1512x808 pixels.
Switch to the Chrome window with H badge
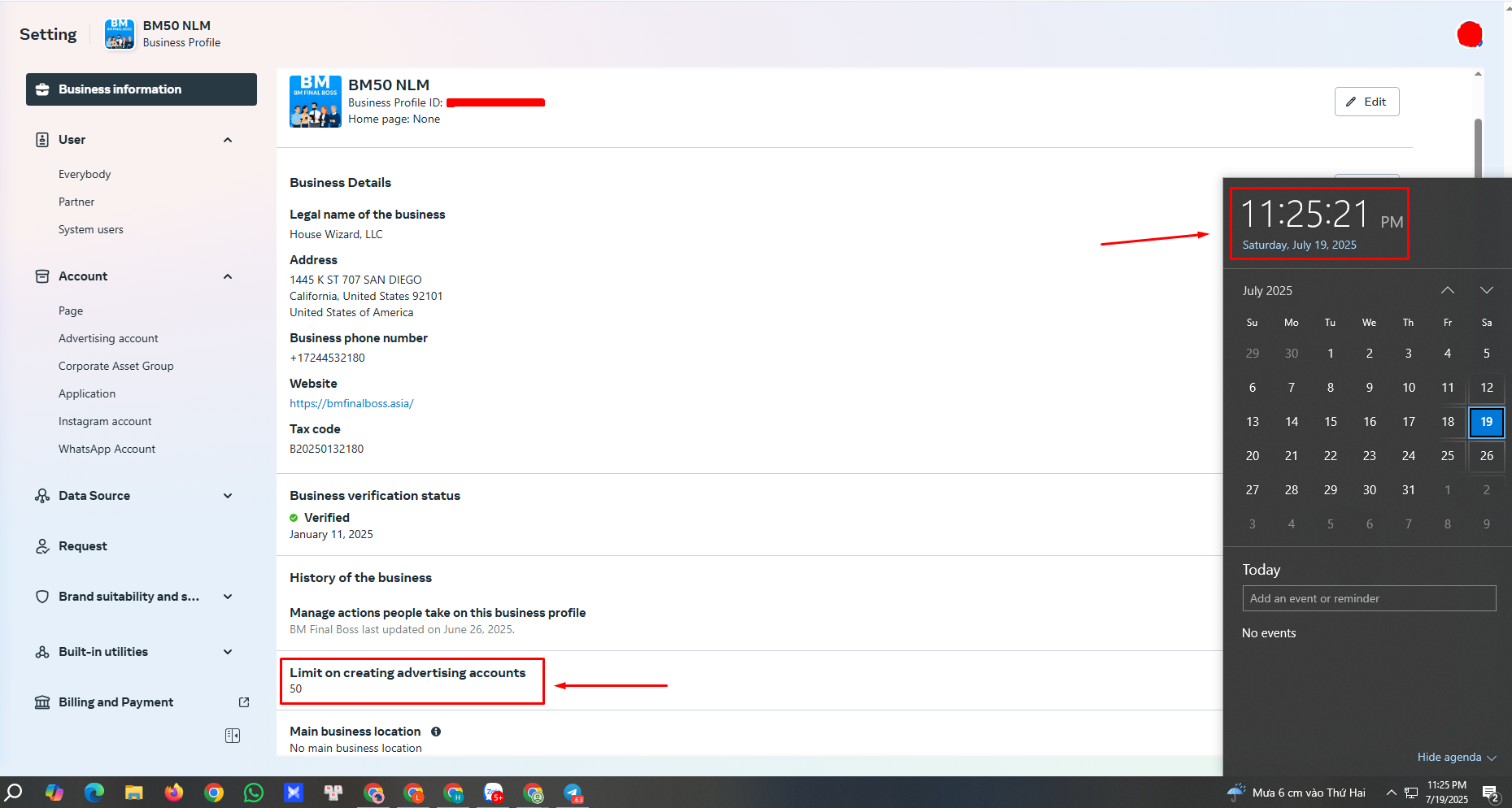454,793
